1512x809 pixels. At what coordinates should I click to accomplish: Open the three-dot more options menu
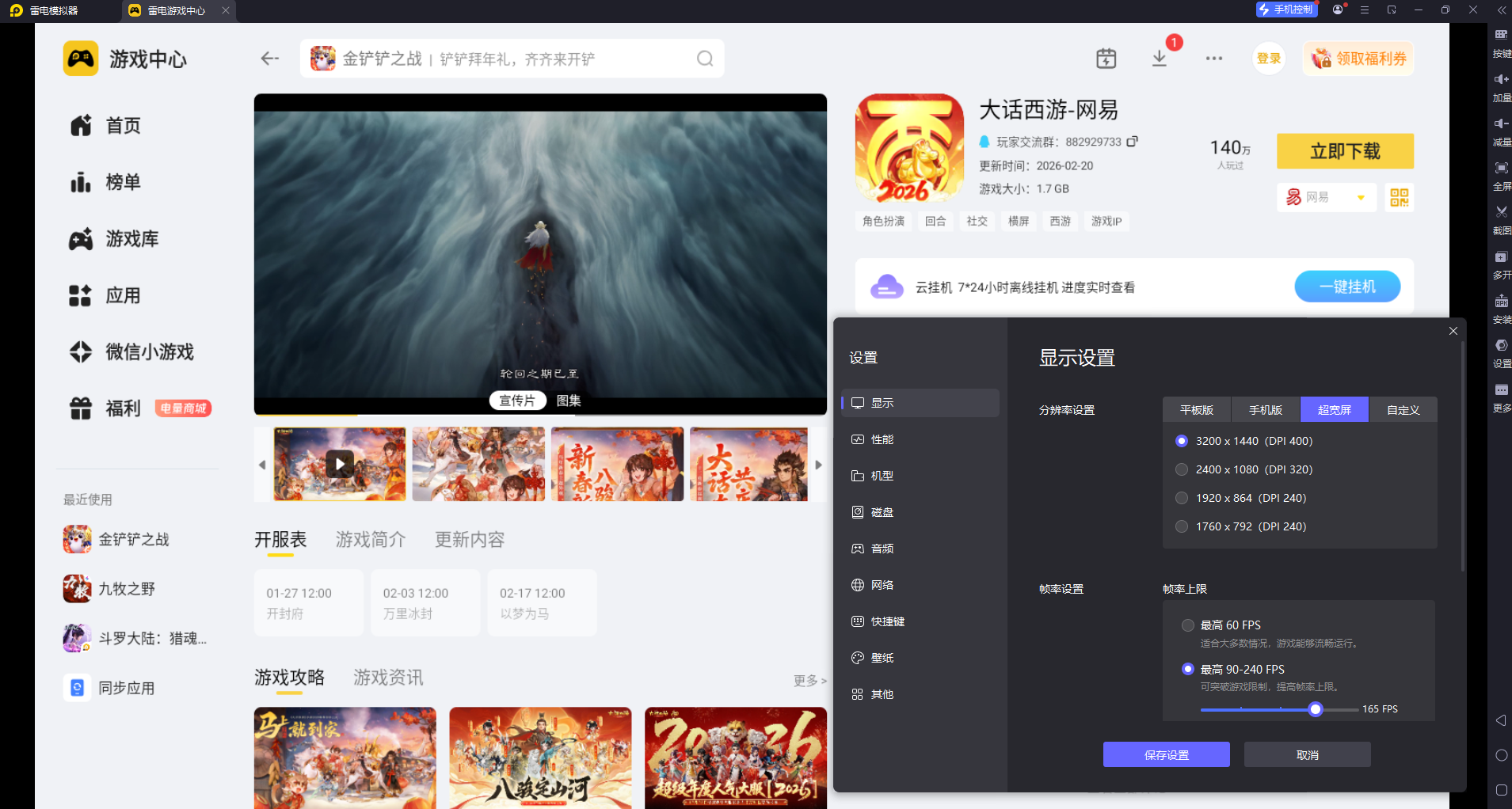click(1214, 59)
